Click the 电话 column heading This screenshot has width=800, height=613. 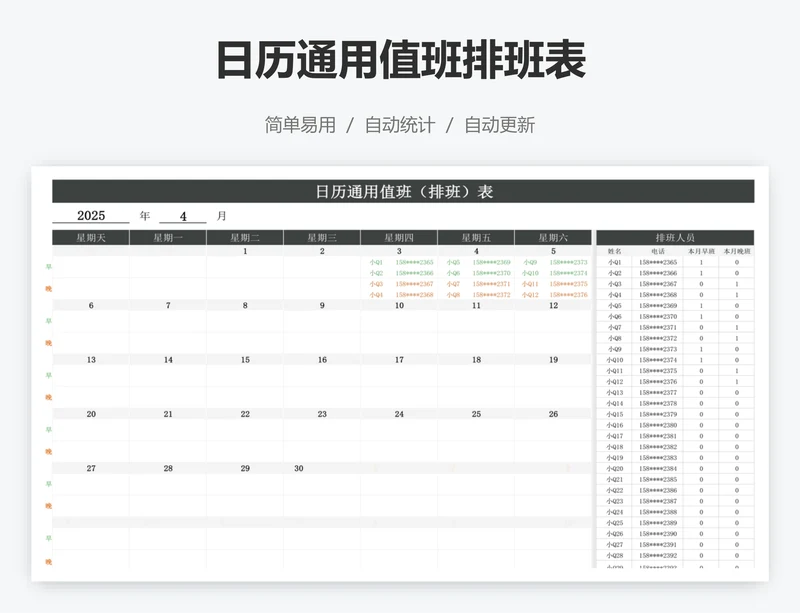[x=658, y=251]
